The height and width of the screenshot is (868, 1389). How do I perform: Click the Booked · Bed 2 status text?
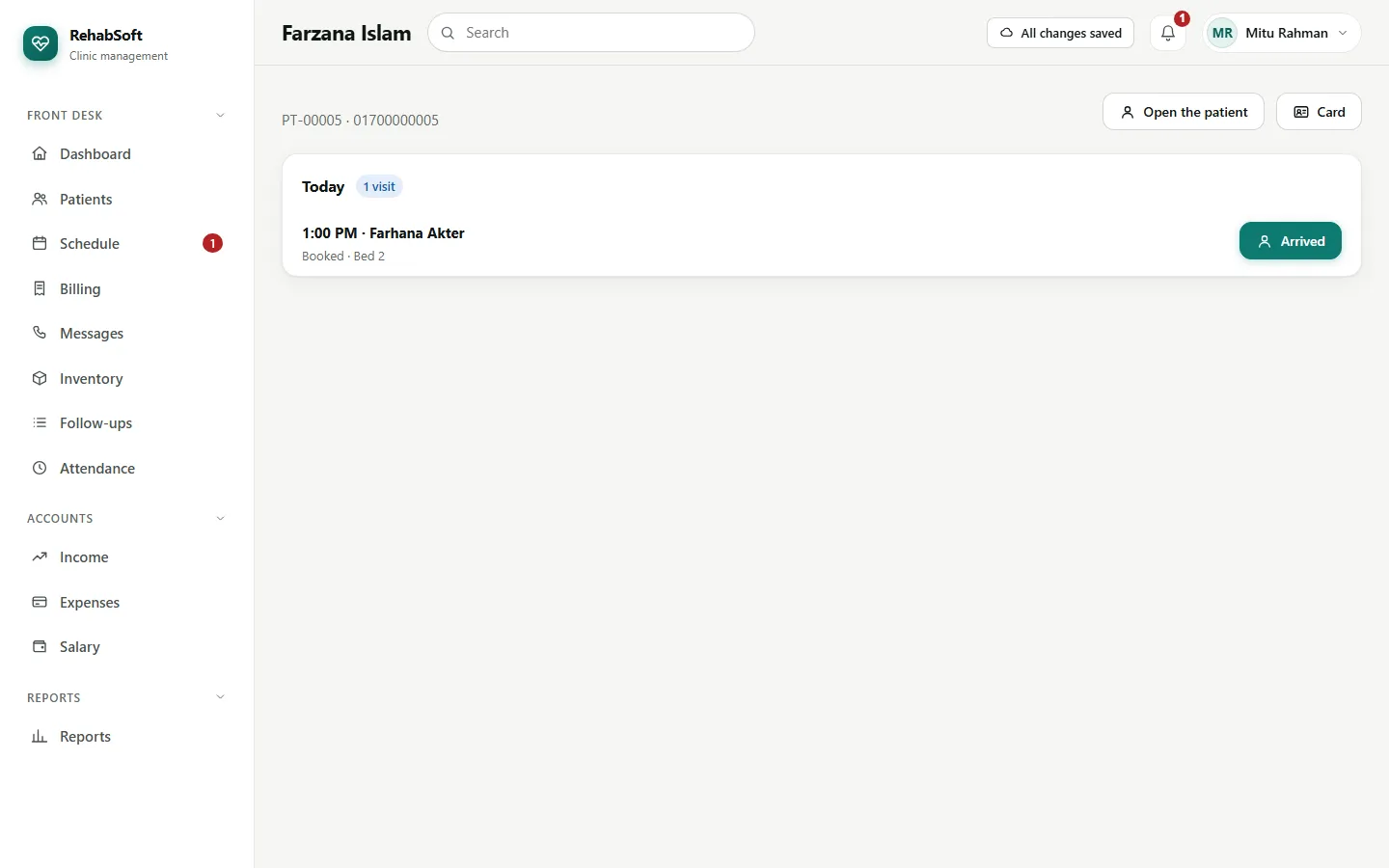(343, 257)
